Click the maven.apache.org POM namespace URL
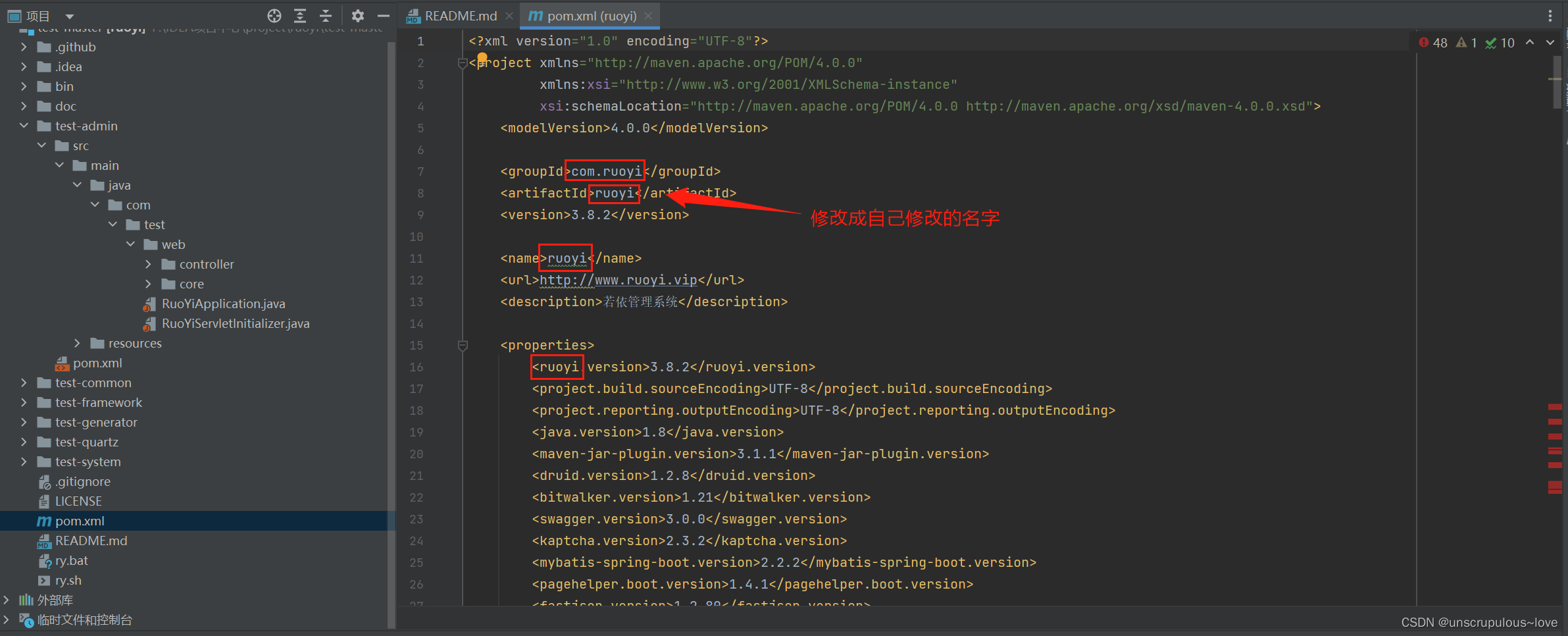This screenshot has height=636, width=1568. point(724,63)
